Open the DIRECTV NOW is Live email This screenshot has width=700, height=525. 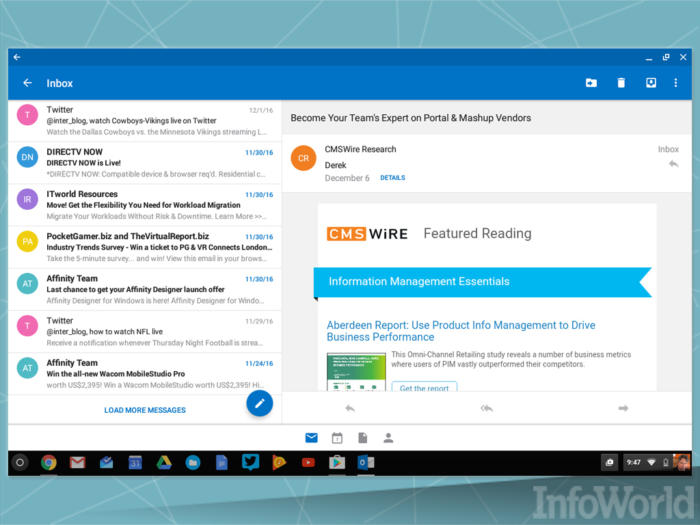pyautogui.click(x=145, y=162)
